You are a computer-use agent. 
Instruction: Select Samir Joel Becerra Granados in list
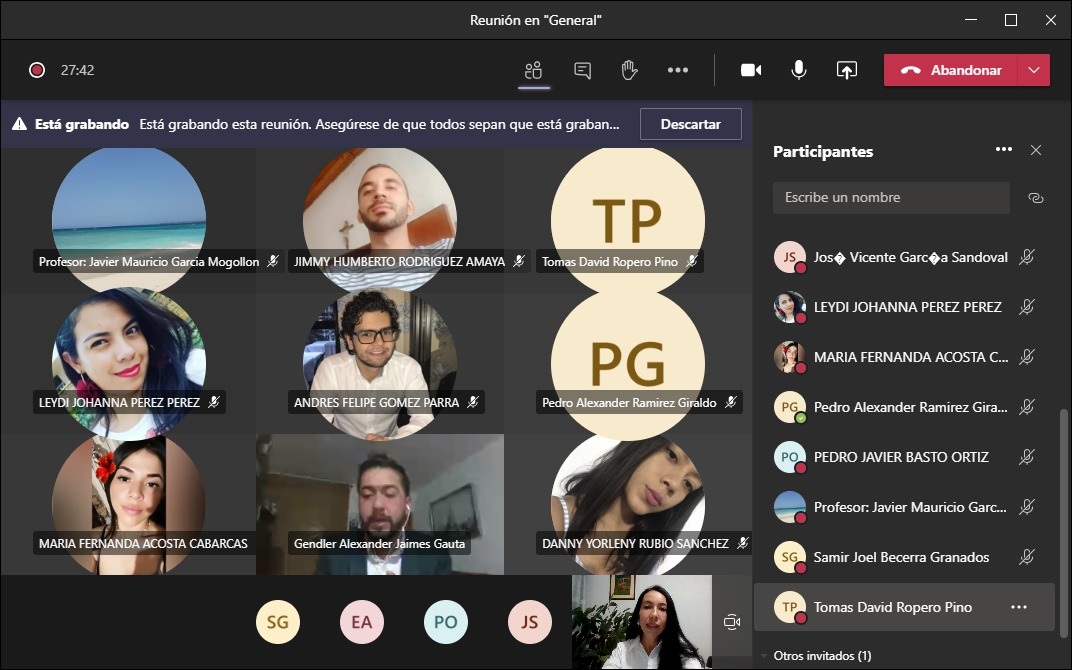tap(900, 557)
